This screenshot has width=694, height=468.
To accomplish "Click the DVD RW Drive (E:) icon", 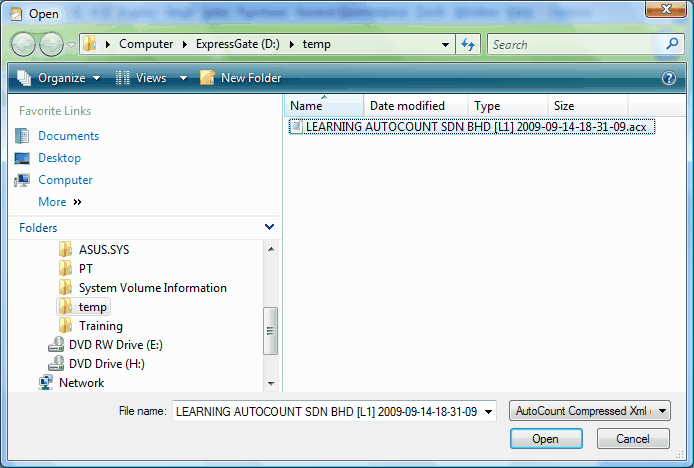I will [56, 344].
